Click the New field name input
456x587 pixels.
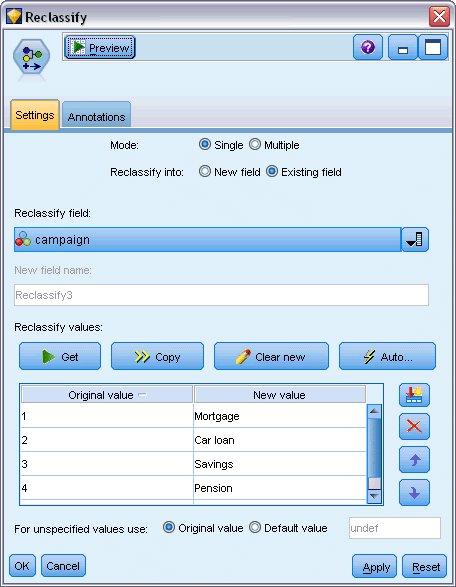221,295
